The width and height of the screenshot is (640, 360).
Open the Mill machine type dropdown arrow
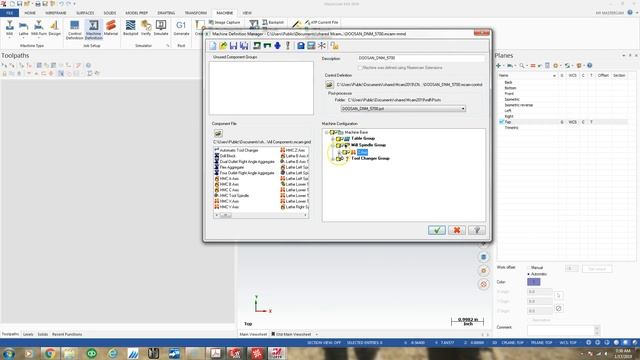point(9,38)
